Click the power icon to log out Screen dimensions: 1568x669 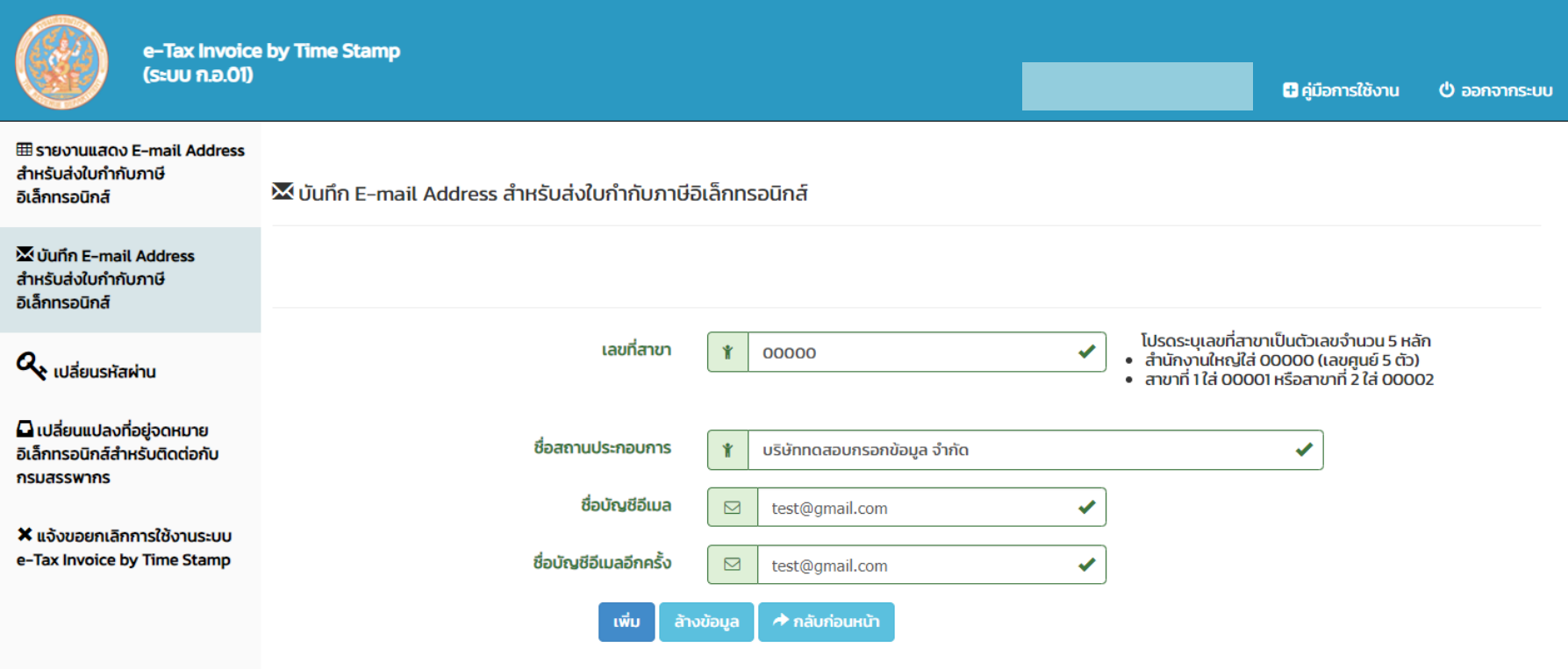[x=1446, y=89]
